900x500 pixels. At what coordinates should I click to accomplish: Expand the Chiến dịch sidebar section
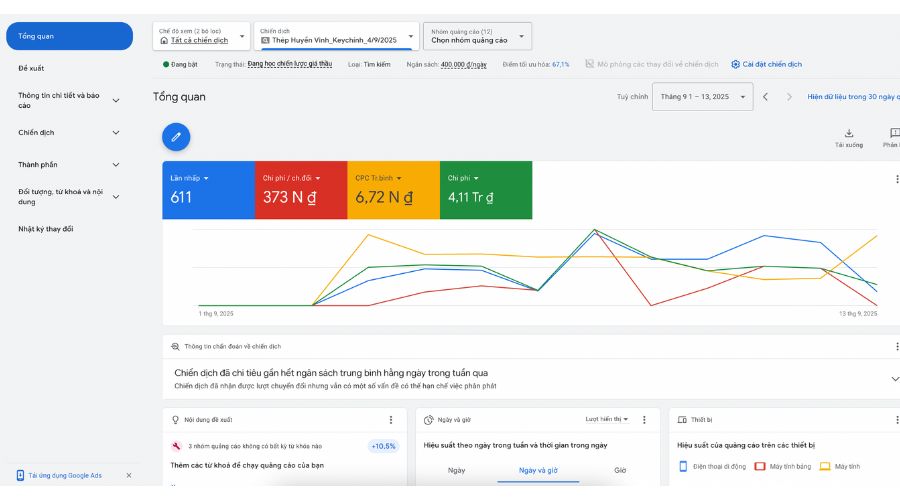pyautogui.click(x=116, y=133)
